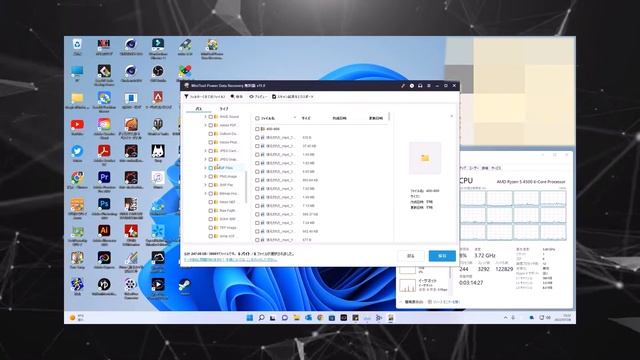Image resolution: width=640 pixels, height=360 pixels.
Task: Click the folder thumbnail in the preview pane
Action: 425,158
